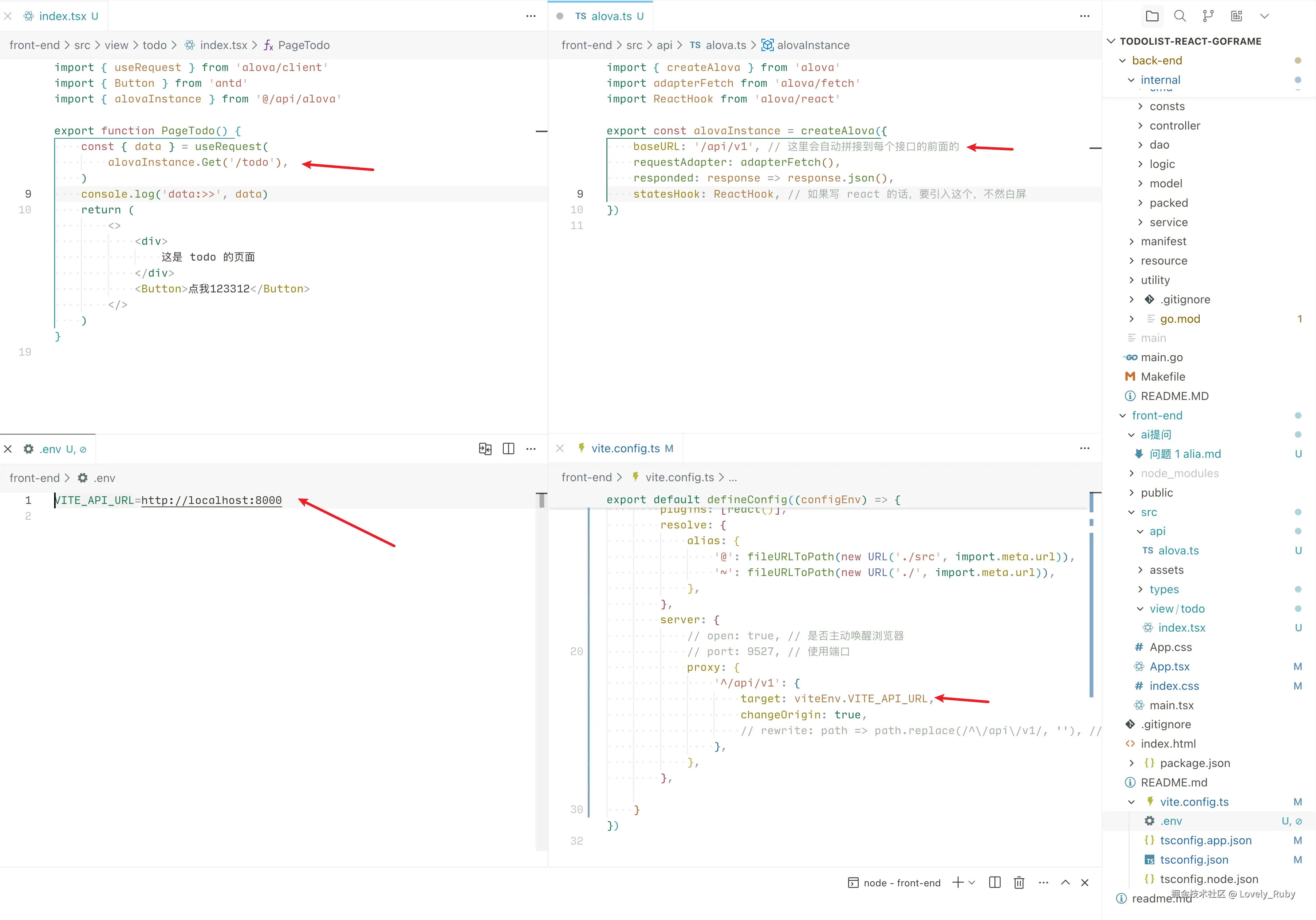Split the terminal panel
1316x920 pixels.
click(x=994, y=883)
